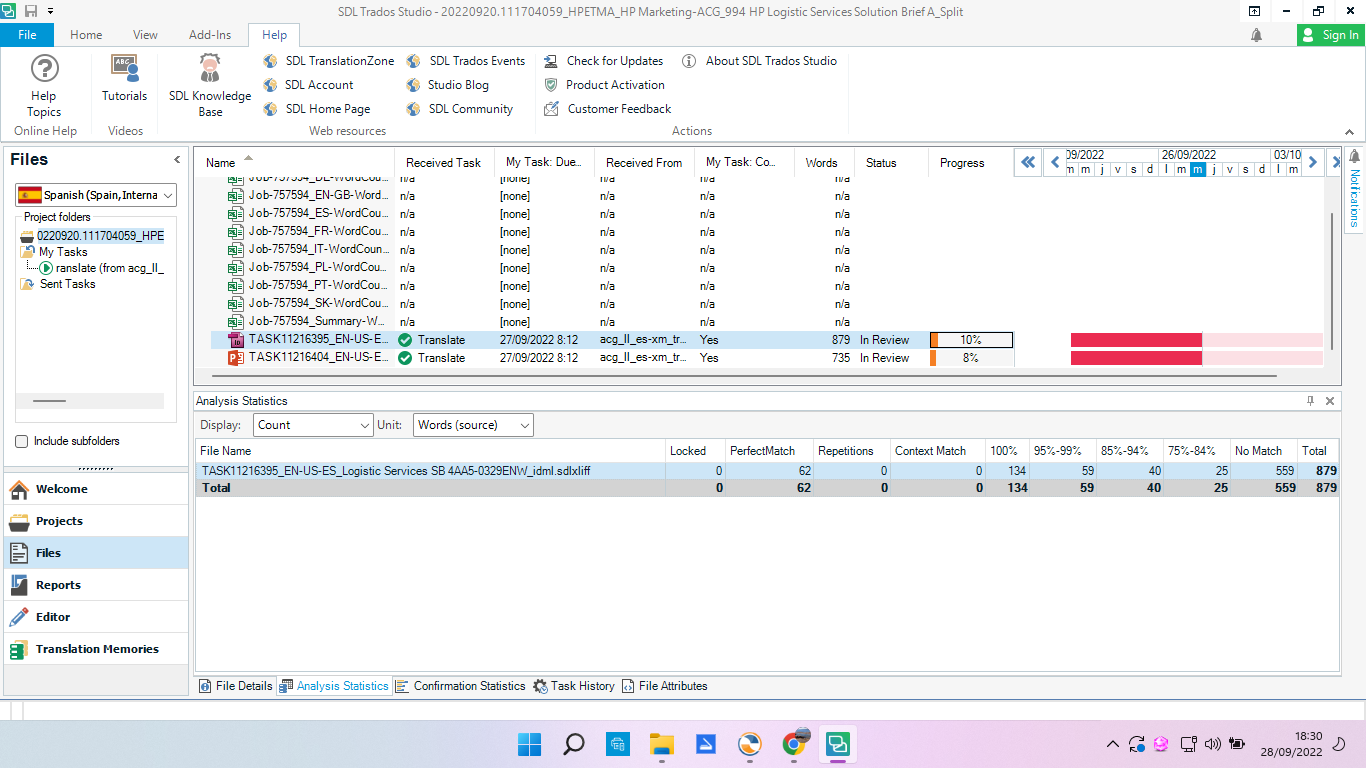Click the file list horizontal scrollbar

click(744, 376)
